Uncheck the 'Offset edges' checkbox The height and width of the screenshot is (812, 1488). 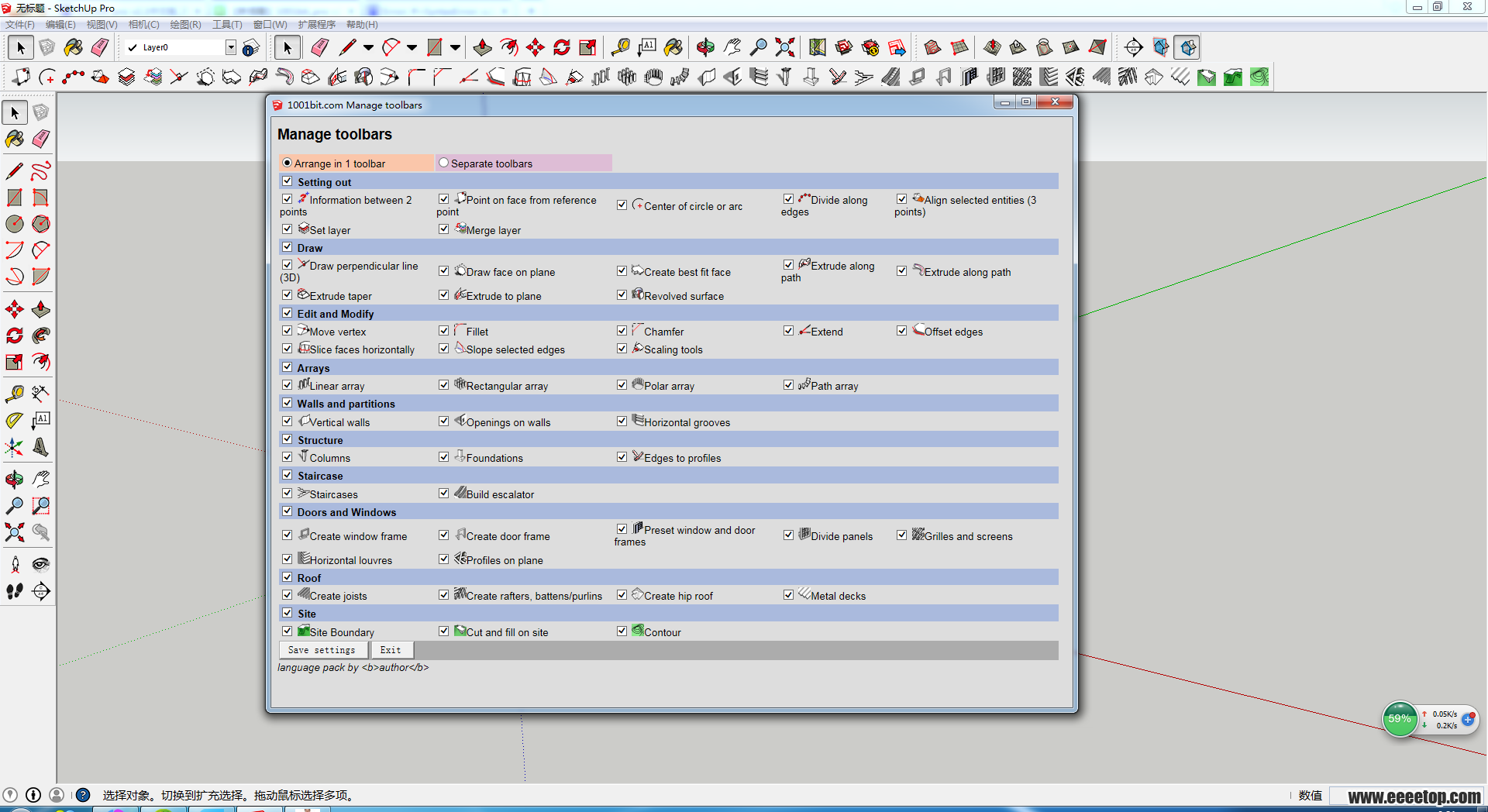[902, 331]
